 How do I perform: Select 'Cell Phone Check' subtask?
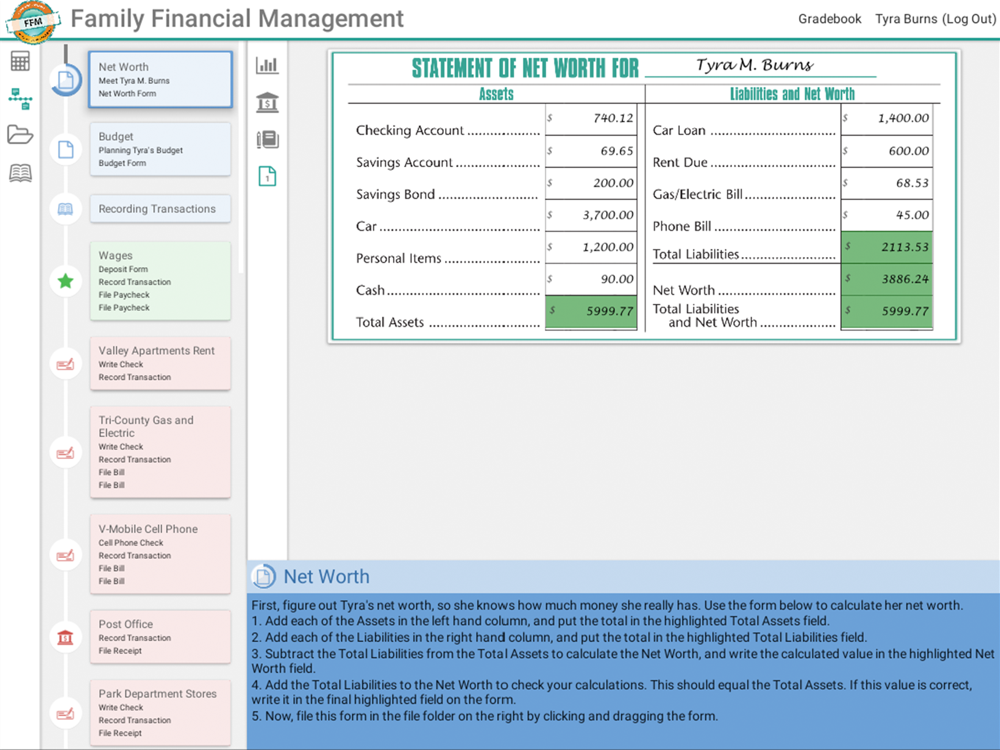pos(131,543)
